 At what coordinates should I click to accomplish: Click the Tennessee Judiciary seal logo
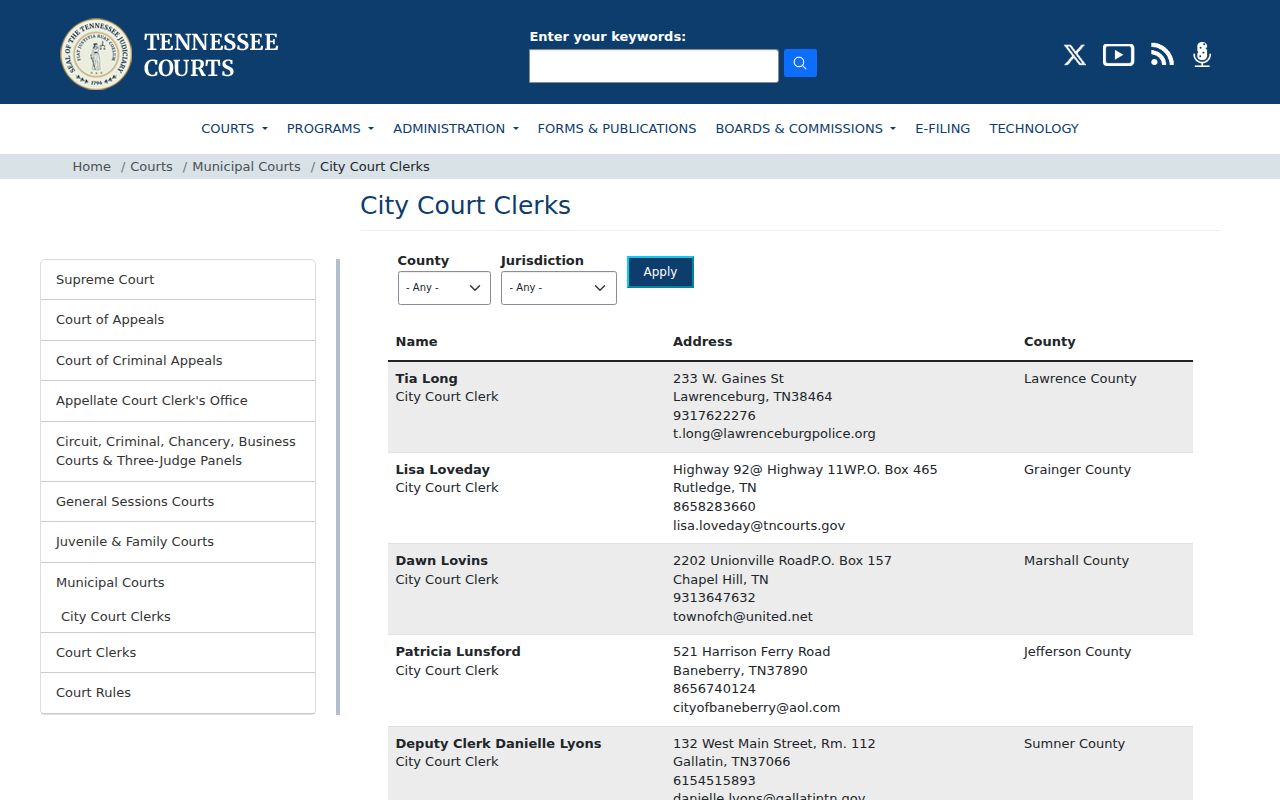(96, 54)
